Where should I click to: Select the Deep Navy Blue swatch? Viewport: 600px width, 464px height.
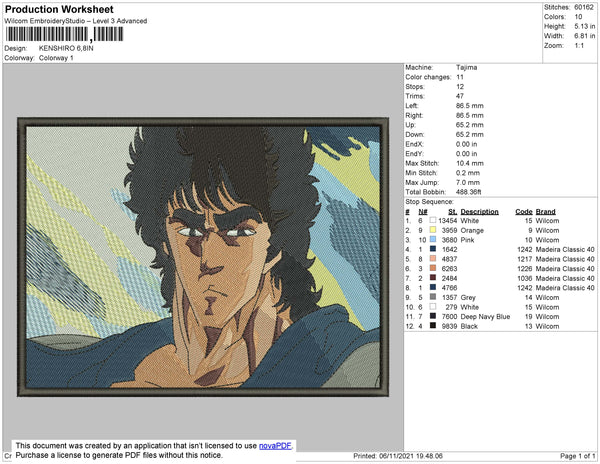[x=433, y=317]
